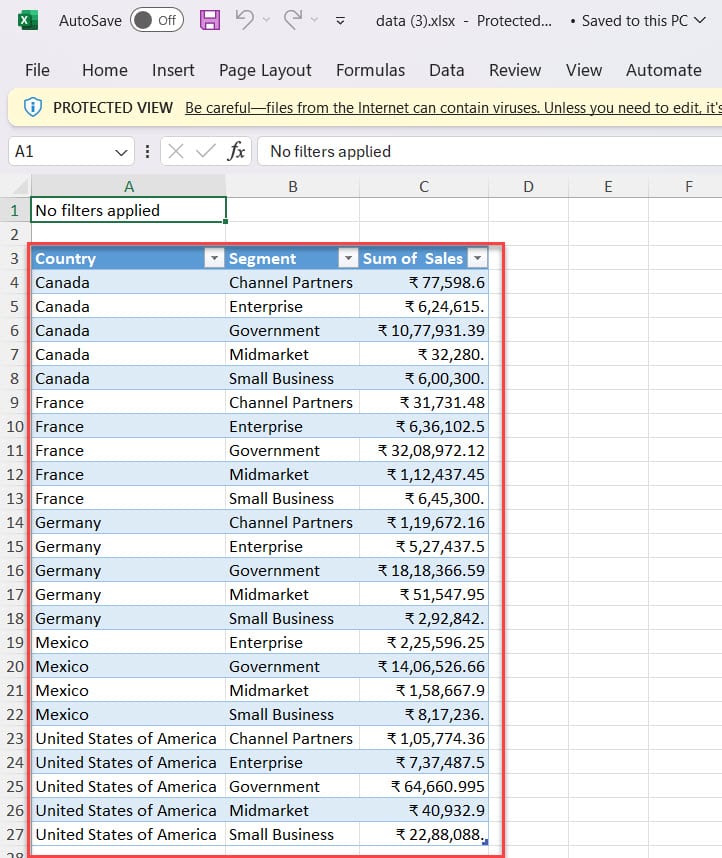Click the table resize handle at row 27
The width and height of the screenshot is (722, 858).
485,843
